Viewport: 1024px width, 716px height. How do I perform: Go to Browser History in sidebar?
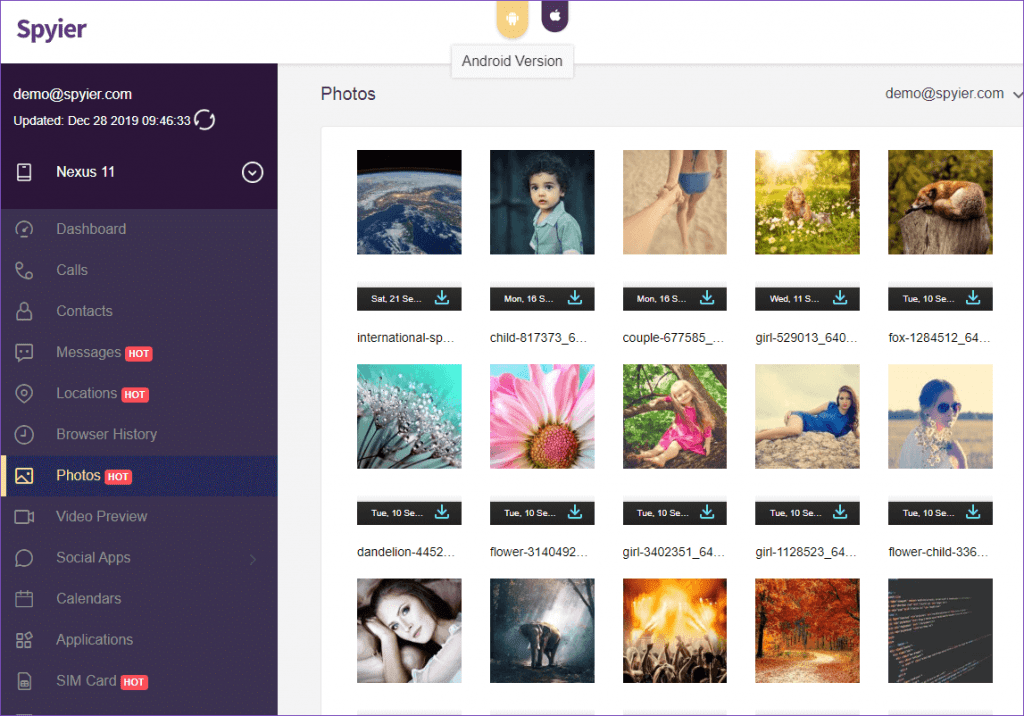(106, 434)
